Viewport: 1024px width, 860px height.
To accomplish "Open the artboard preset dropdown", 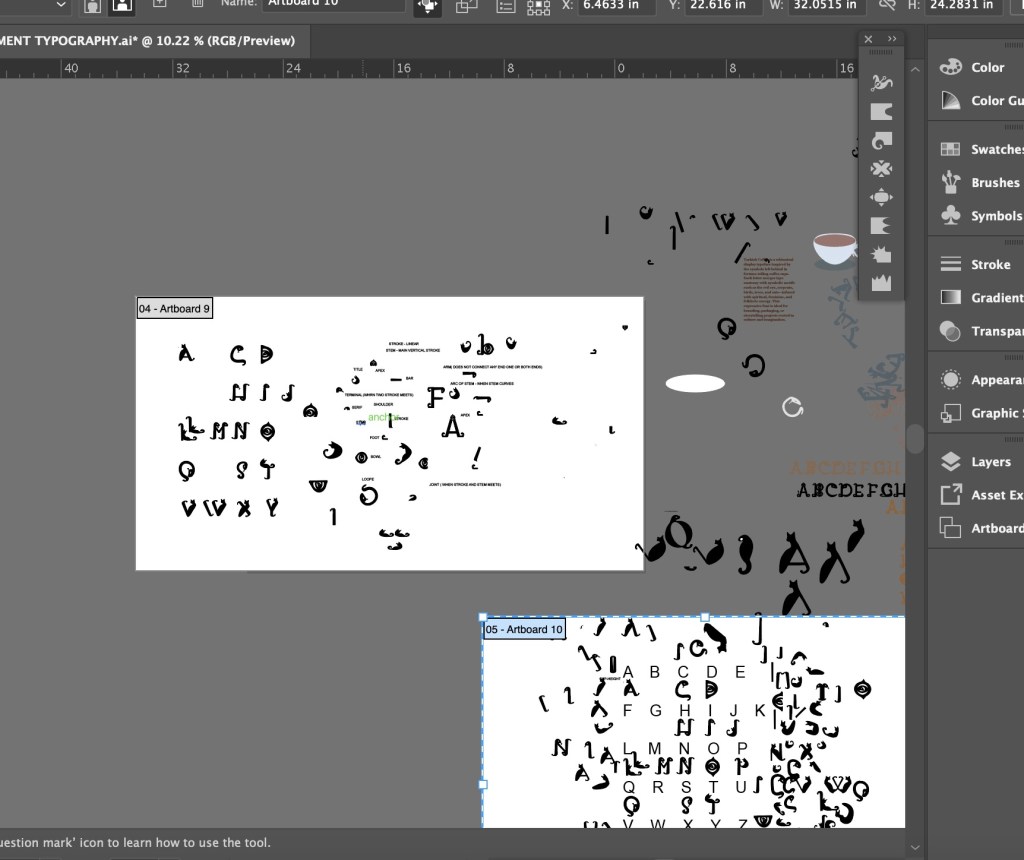I will coord(60,5).
